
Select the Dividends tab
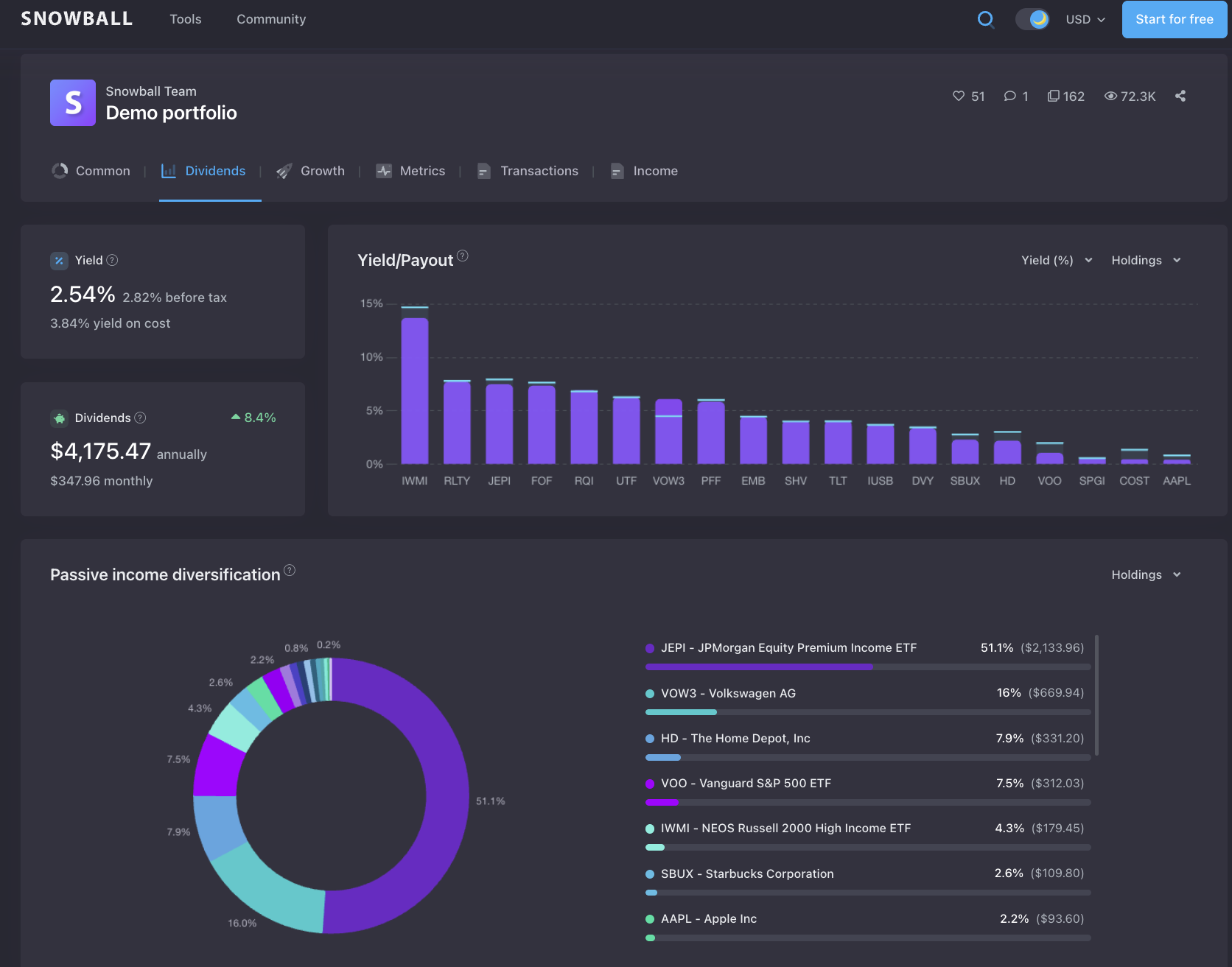coord(203,171)
